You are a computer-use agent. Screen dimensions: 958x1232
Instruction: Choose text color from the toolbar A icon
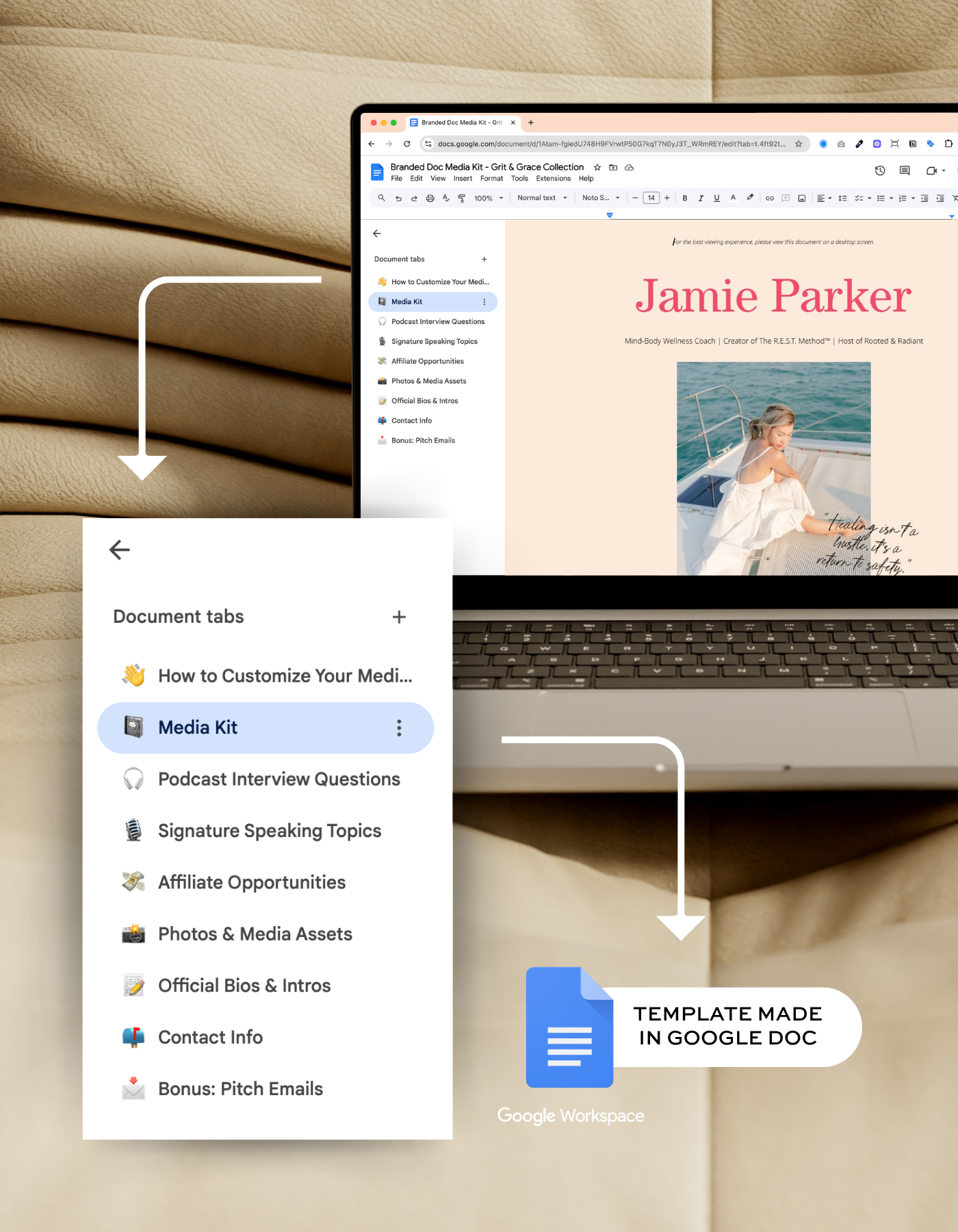pyautogui.click(x=733, y=198)
